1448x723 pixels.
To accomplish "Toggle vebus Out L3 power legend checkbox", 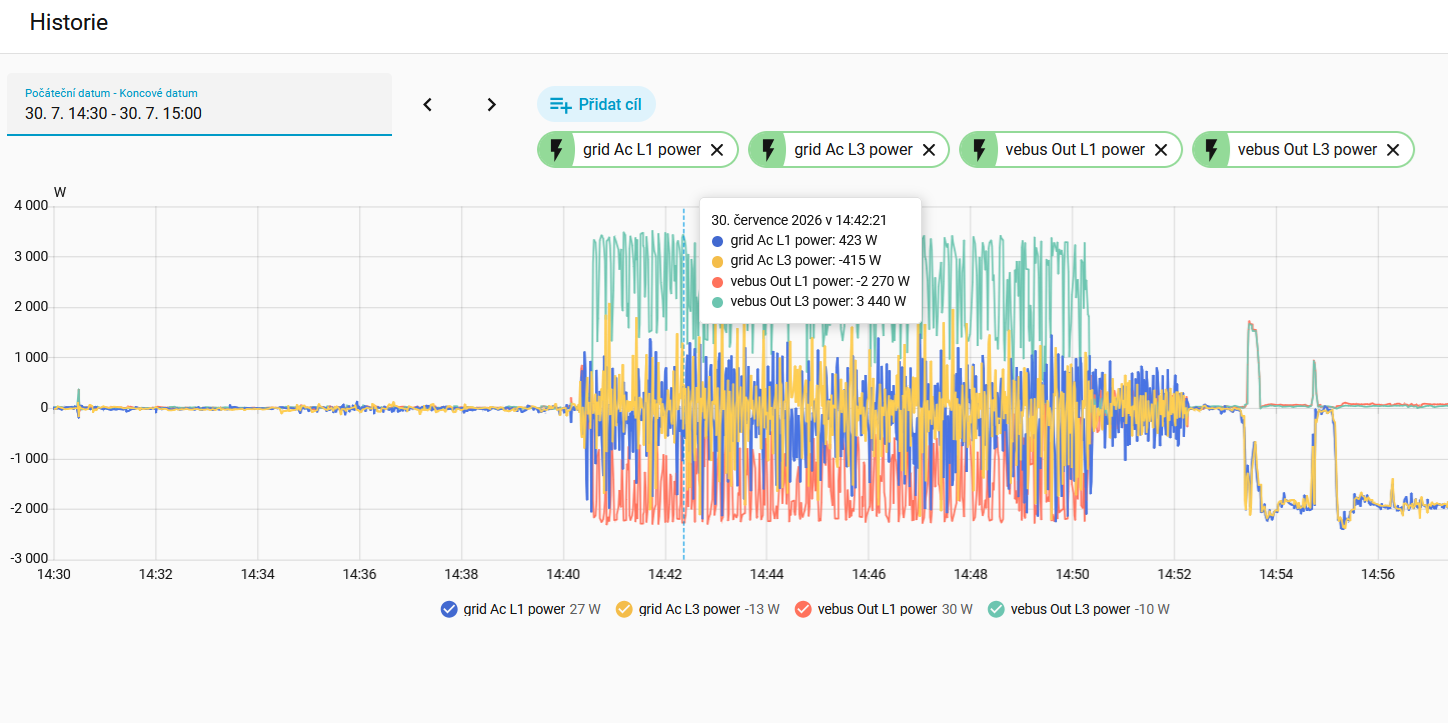I will pos(997,609).
